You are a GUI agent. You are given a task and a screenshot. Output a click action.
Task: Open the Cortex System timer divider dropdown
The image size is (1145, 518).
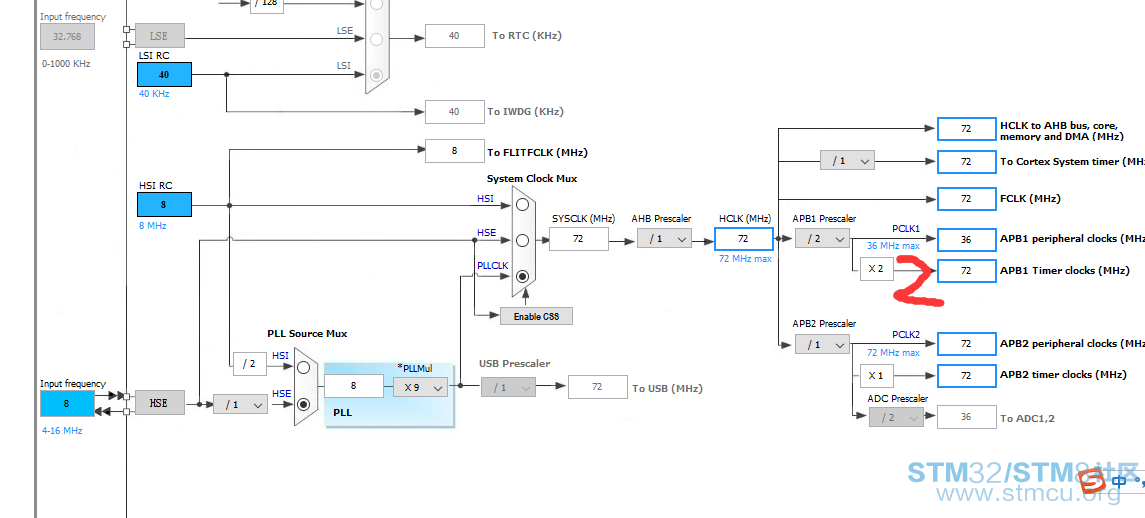pos(847,161)
